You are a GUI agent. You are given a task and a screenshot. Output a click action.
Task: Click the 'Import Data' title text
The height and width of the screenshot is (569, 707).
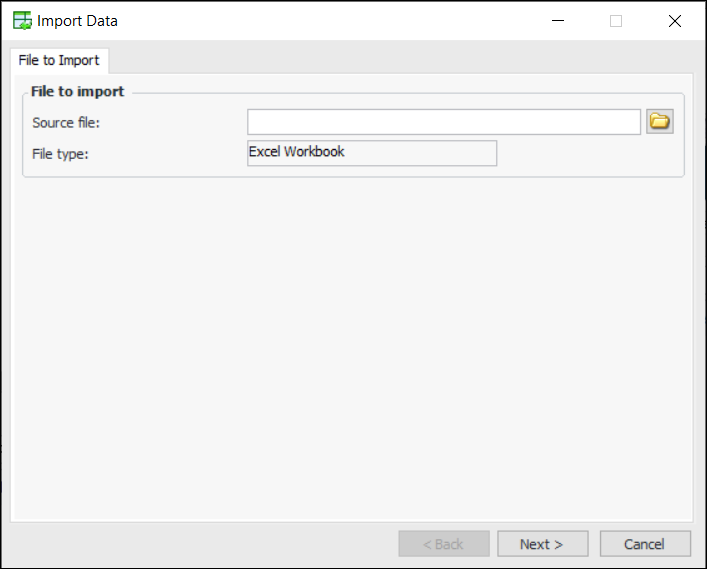pyautogui.click(x=77, y=21)
